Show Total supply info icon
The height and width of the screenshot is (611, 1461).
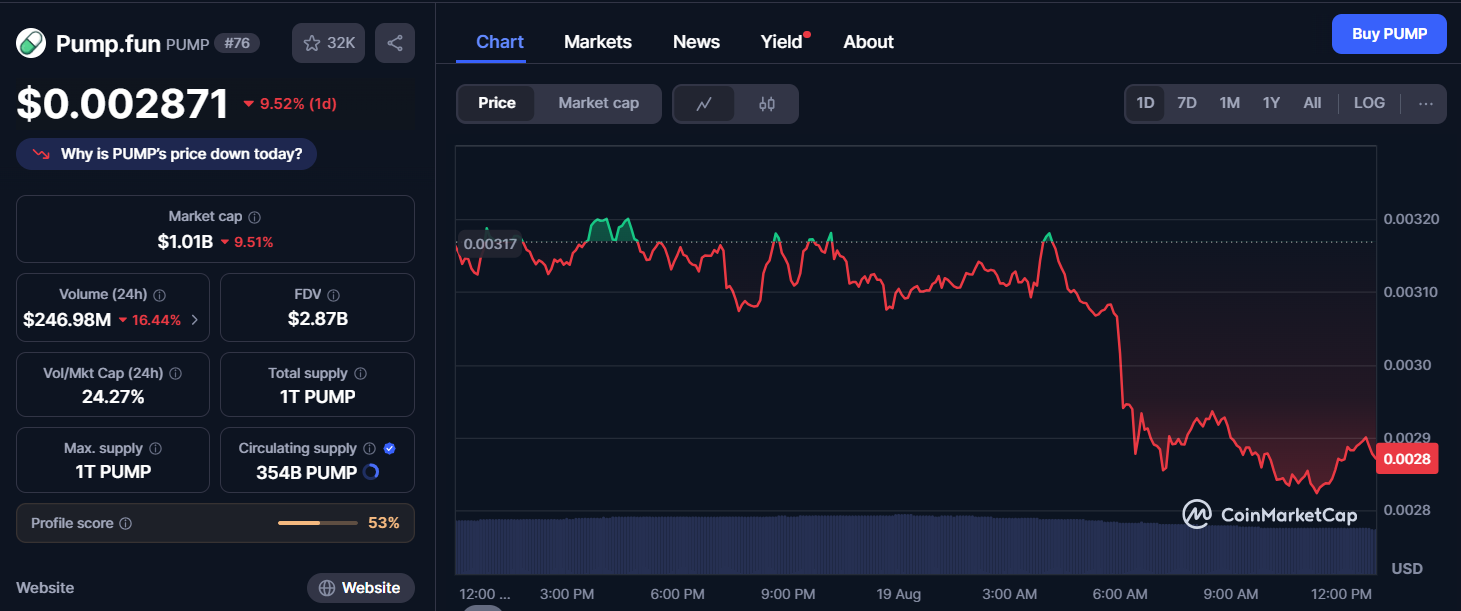coord(360,373)
